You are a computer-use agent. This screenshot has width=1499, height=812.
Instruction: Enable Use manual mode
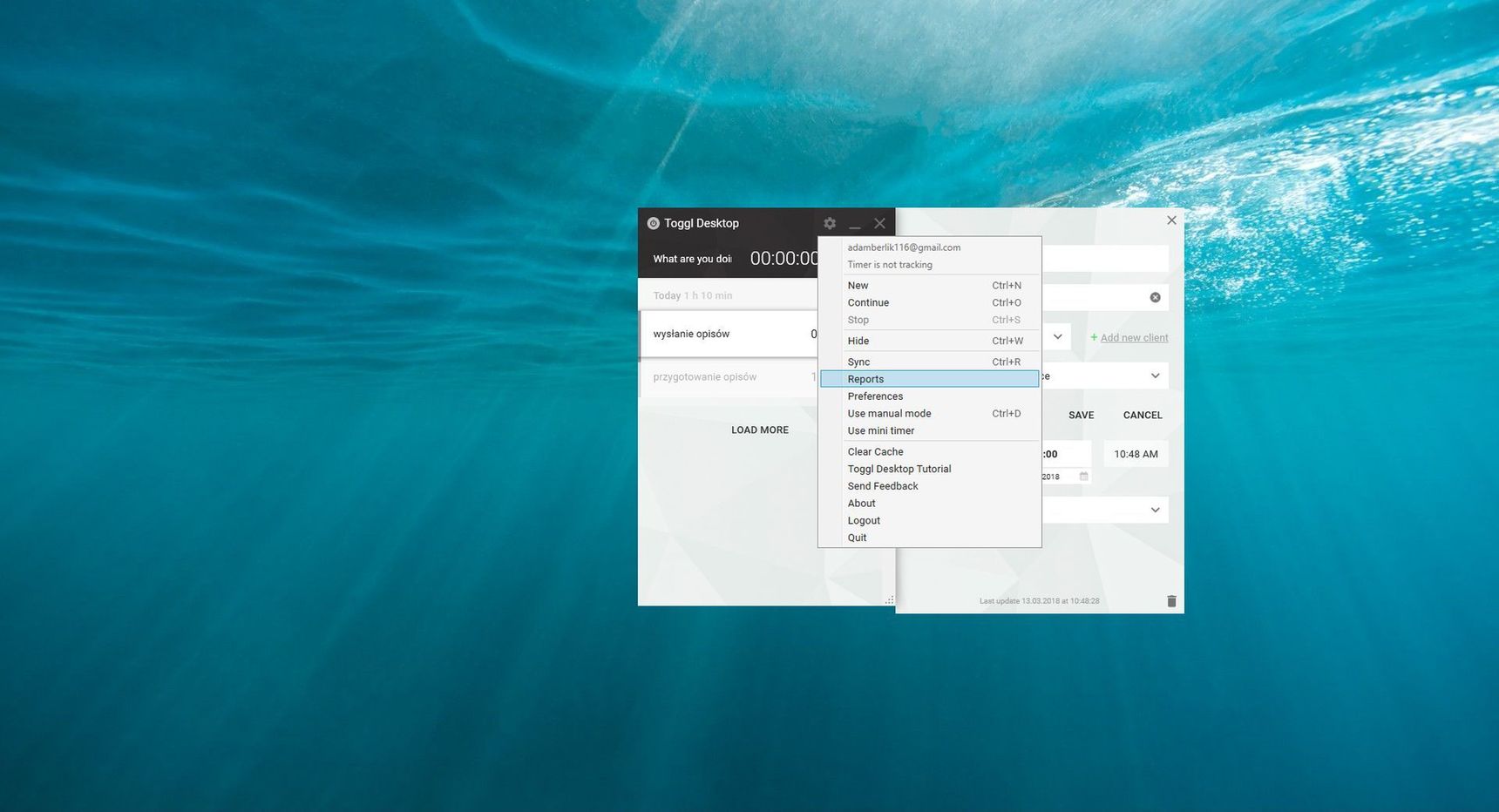930,414
